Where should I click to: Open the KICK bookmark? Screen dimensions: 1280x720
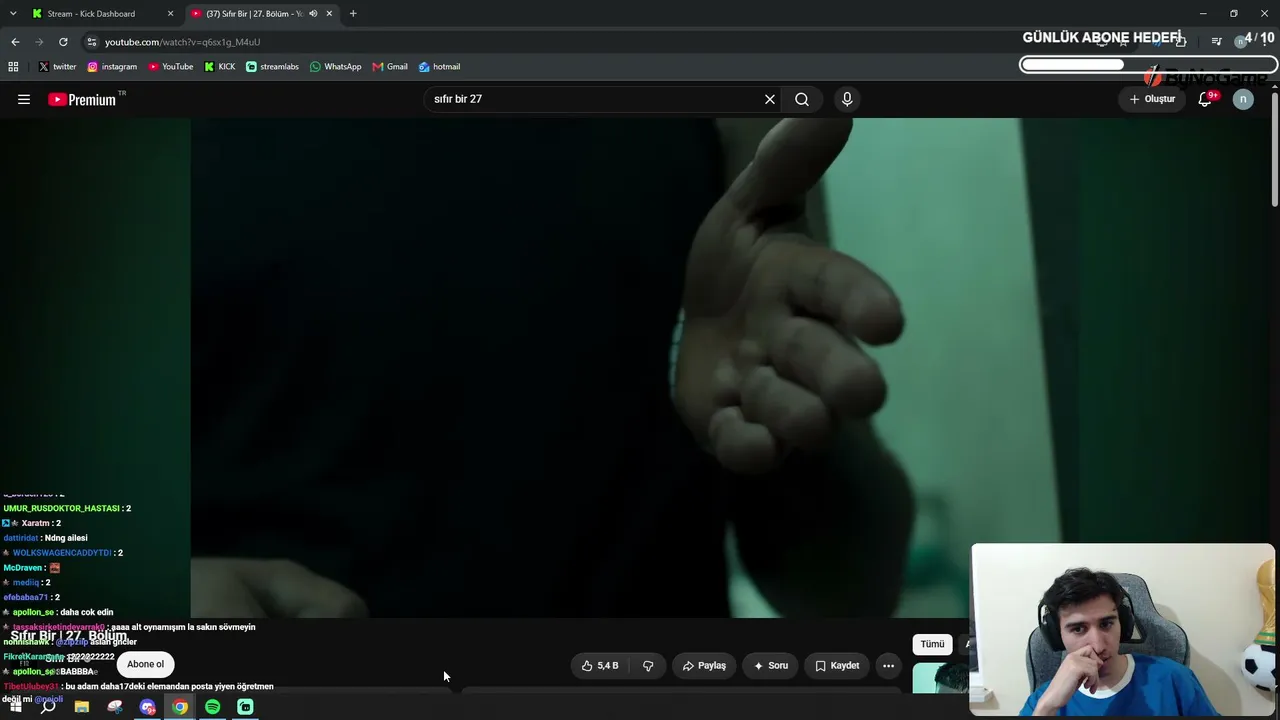219,67
